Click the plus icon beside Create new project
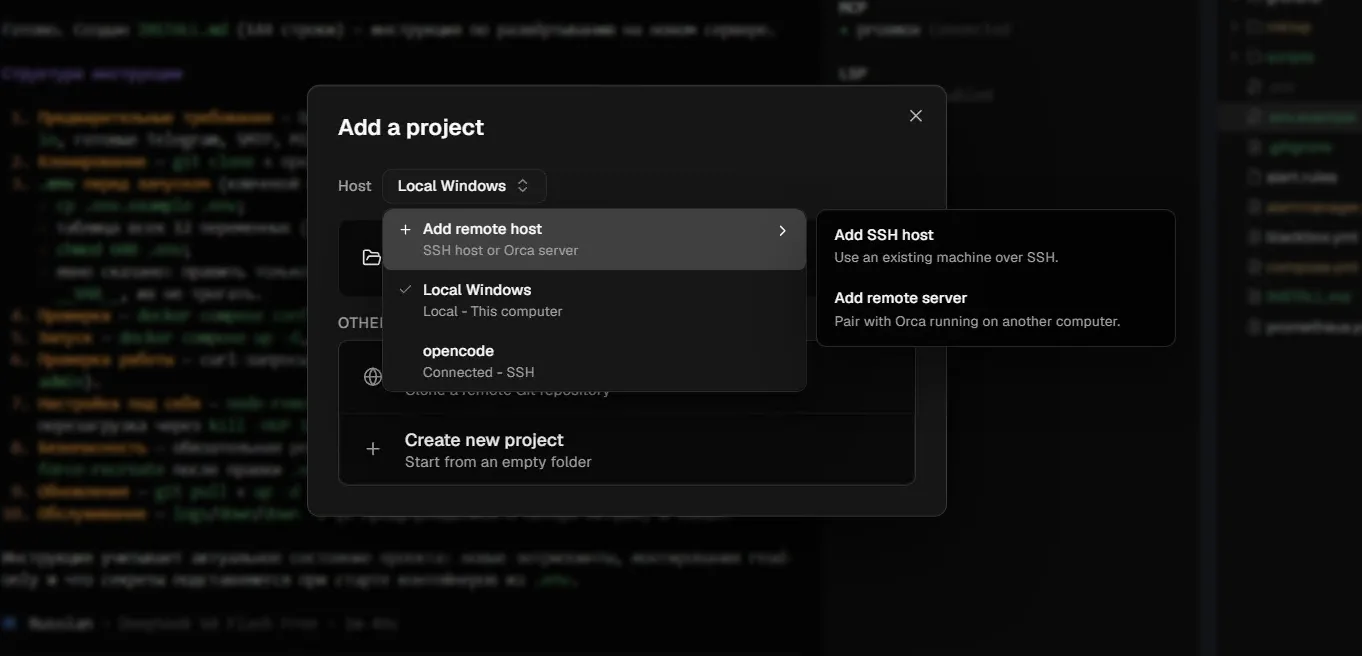 point(372,450)
